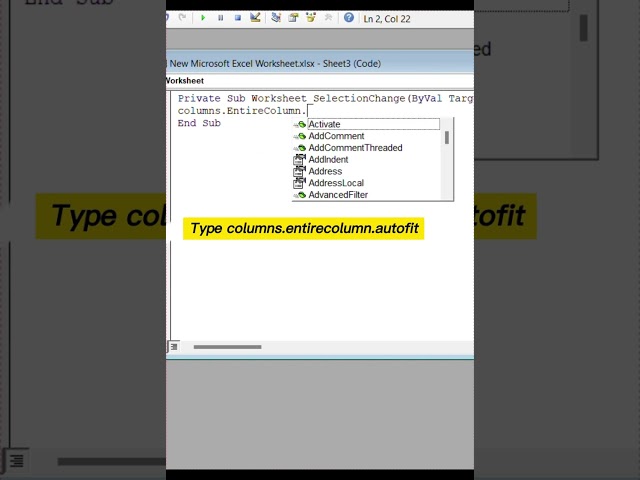Open the Worksheet object dropdown
640x480 pixels.
click(x=320, y=81)
